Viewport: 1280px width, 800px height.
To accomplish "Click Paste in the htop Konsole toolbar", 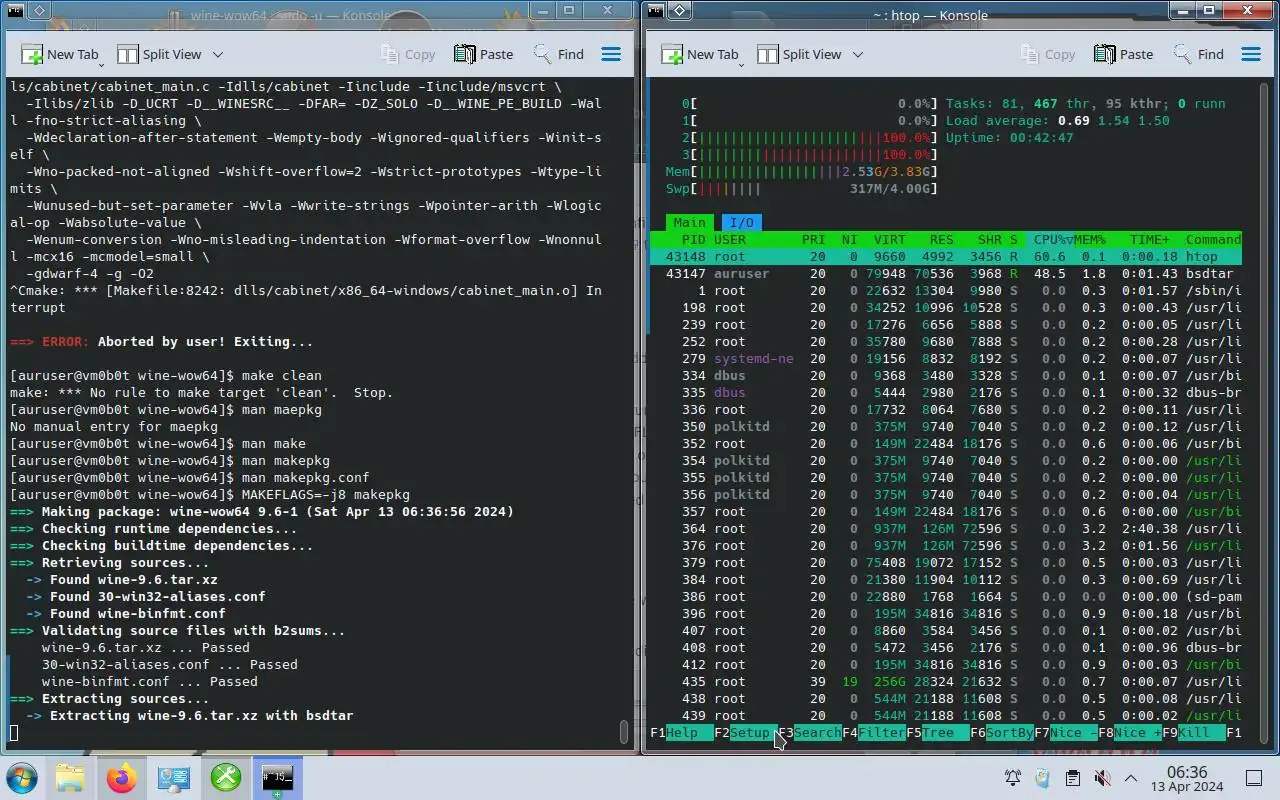I will [x=1124, y=54].
